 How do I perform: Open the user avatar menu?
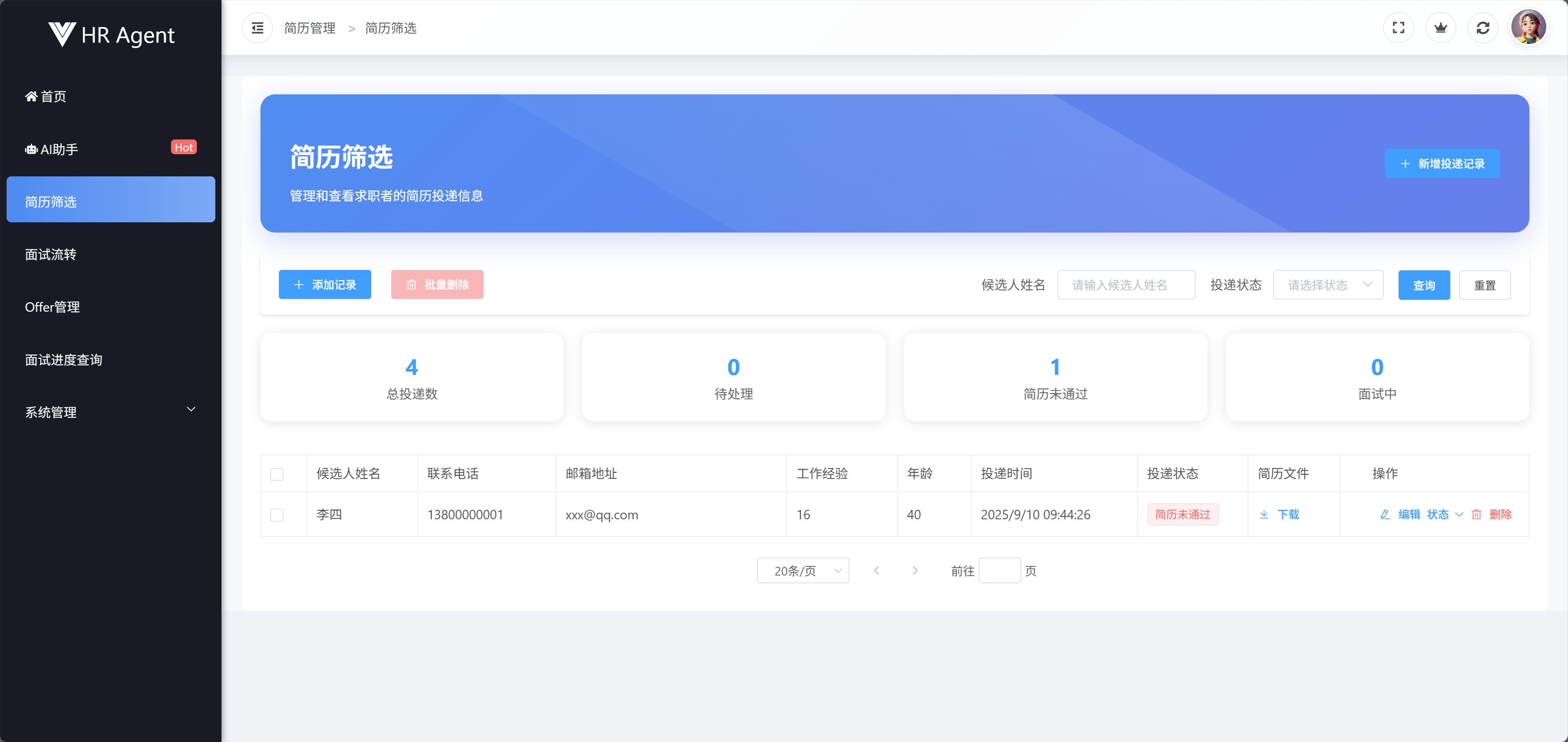click(1528, 27)
